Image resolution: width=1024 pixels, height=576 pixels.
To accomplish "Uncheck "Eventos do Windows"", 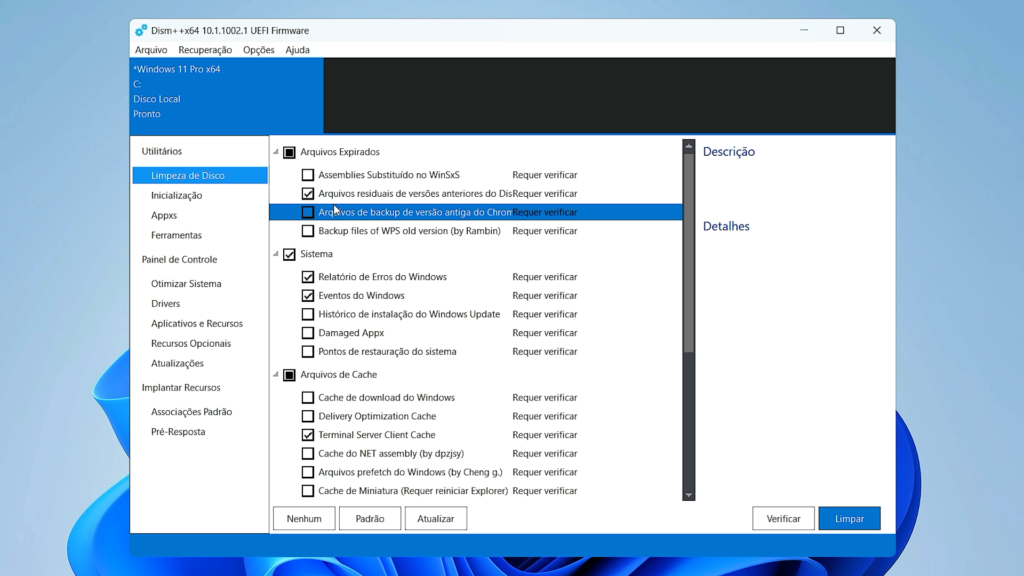I will pyautogui.click(x=308, y=295).
